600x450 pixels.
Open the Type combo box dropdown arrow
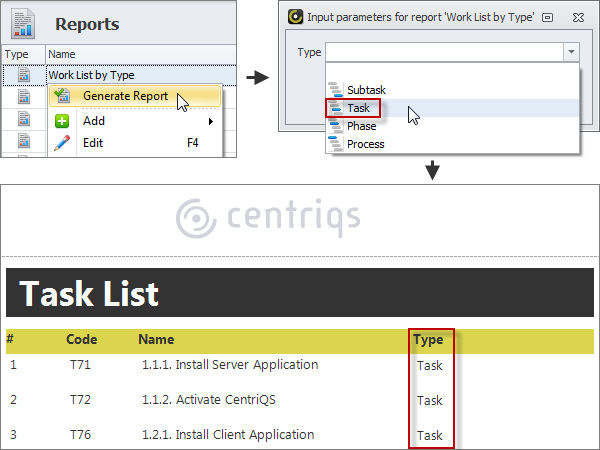pyautogui.click(x=569, y=52)
